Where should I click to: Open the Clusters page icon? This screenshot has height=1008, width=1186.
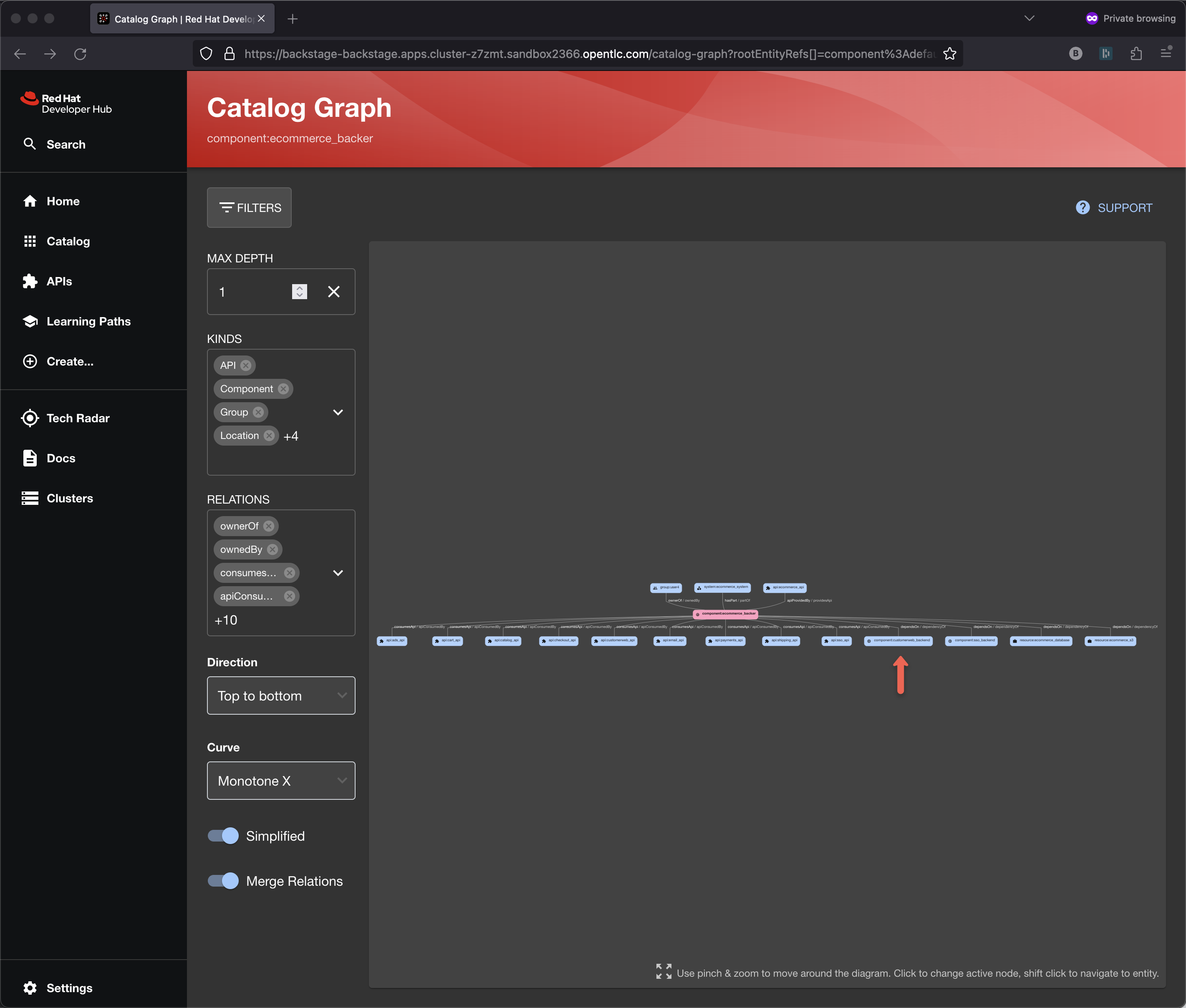pos(30,498)
